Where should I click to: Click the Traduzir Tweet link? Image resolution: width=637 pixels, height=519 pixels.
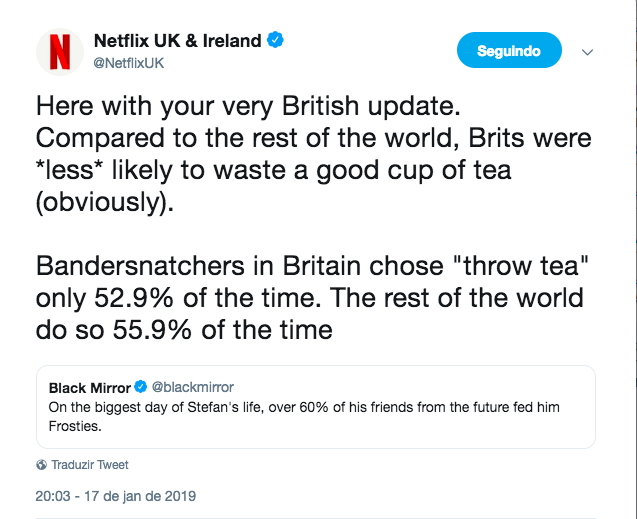(x=90, y=465)
